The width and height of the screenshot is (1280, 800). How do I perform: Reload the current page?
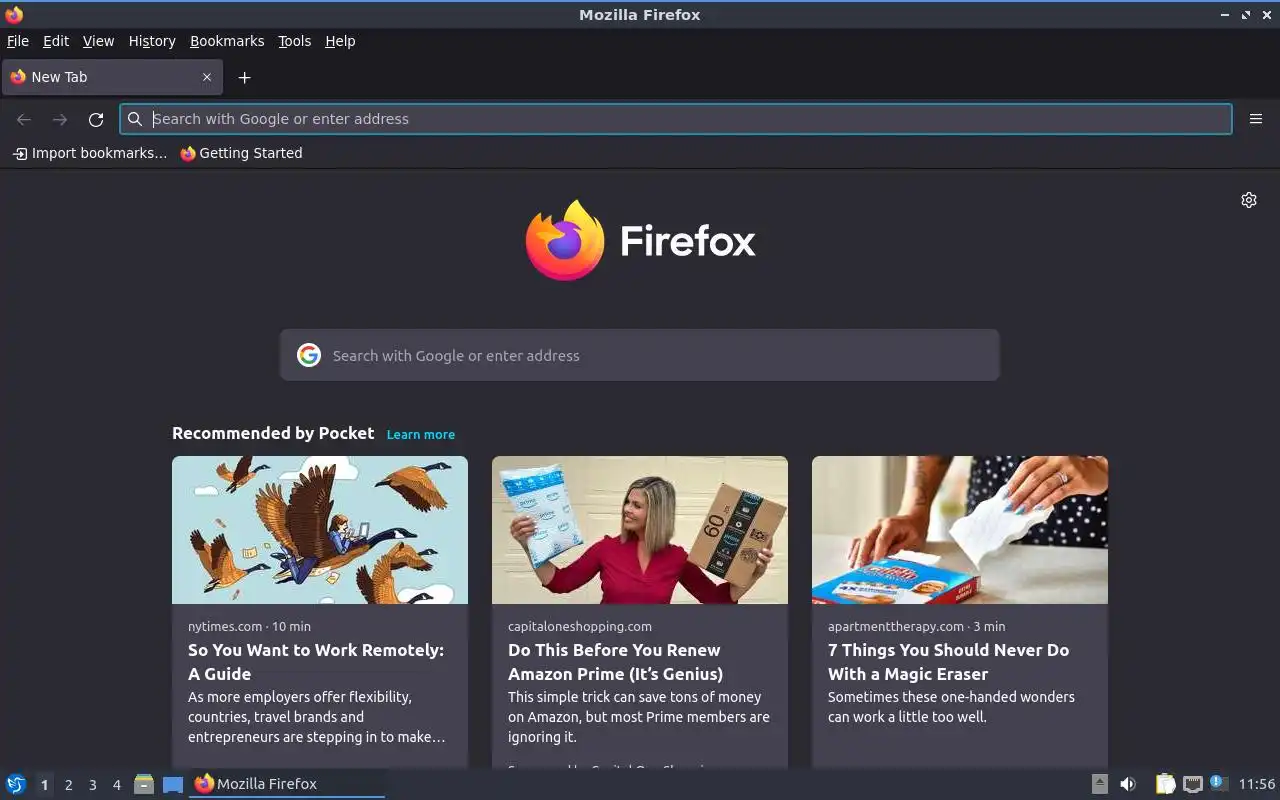[96, 119]
